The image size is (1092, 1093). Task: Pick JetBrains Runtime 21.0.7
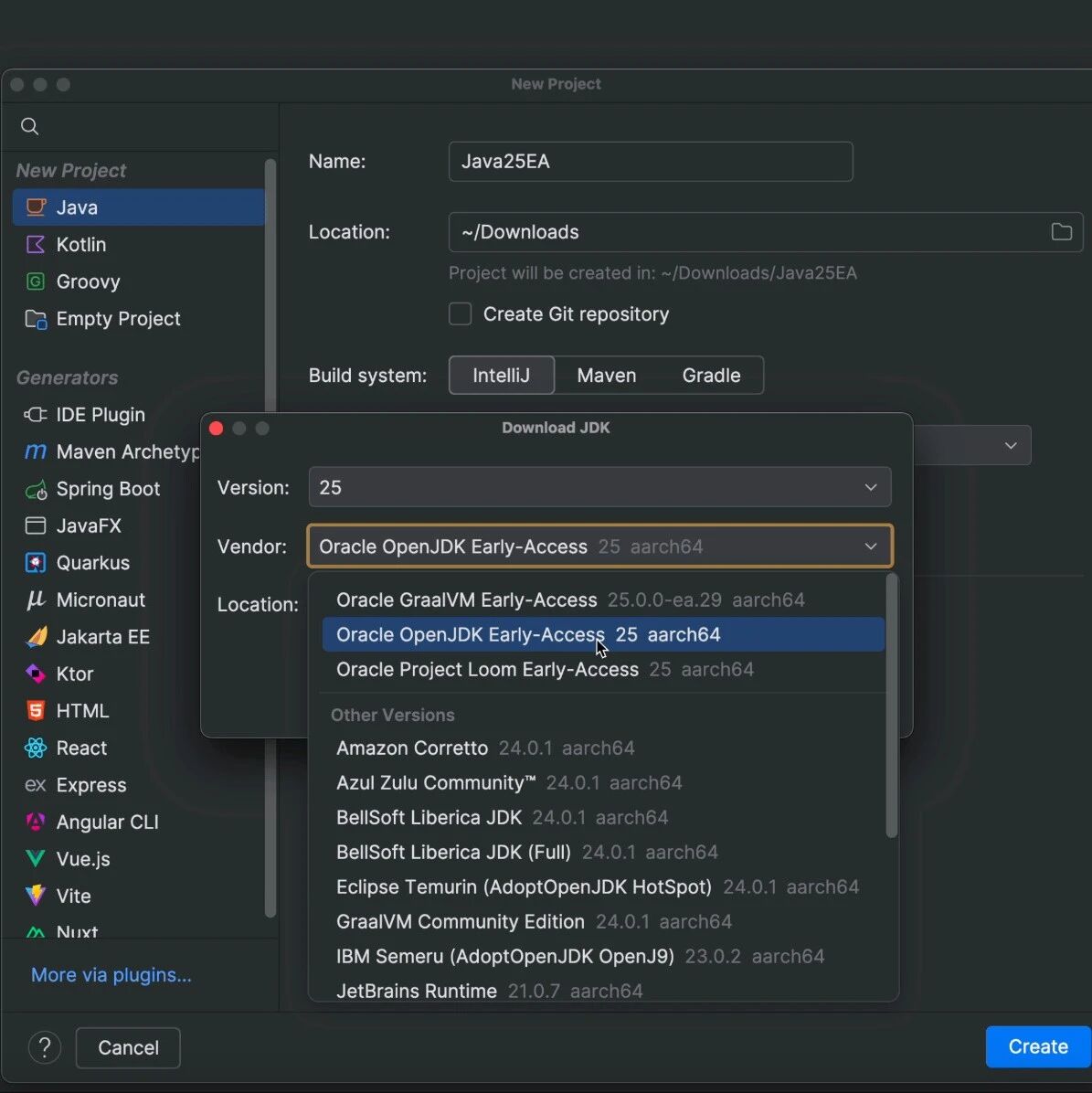603,991
